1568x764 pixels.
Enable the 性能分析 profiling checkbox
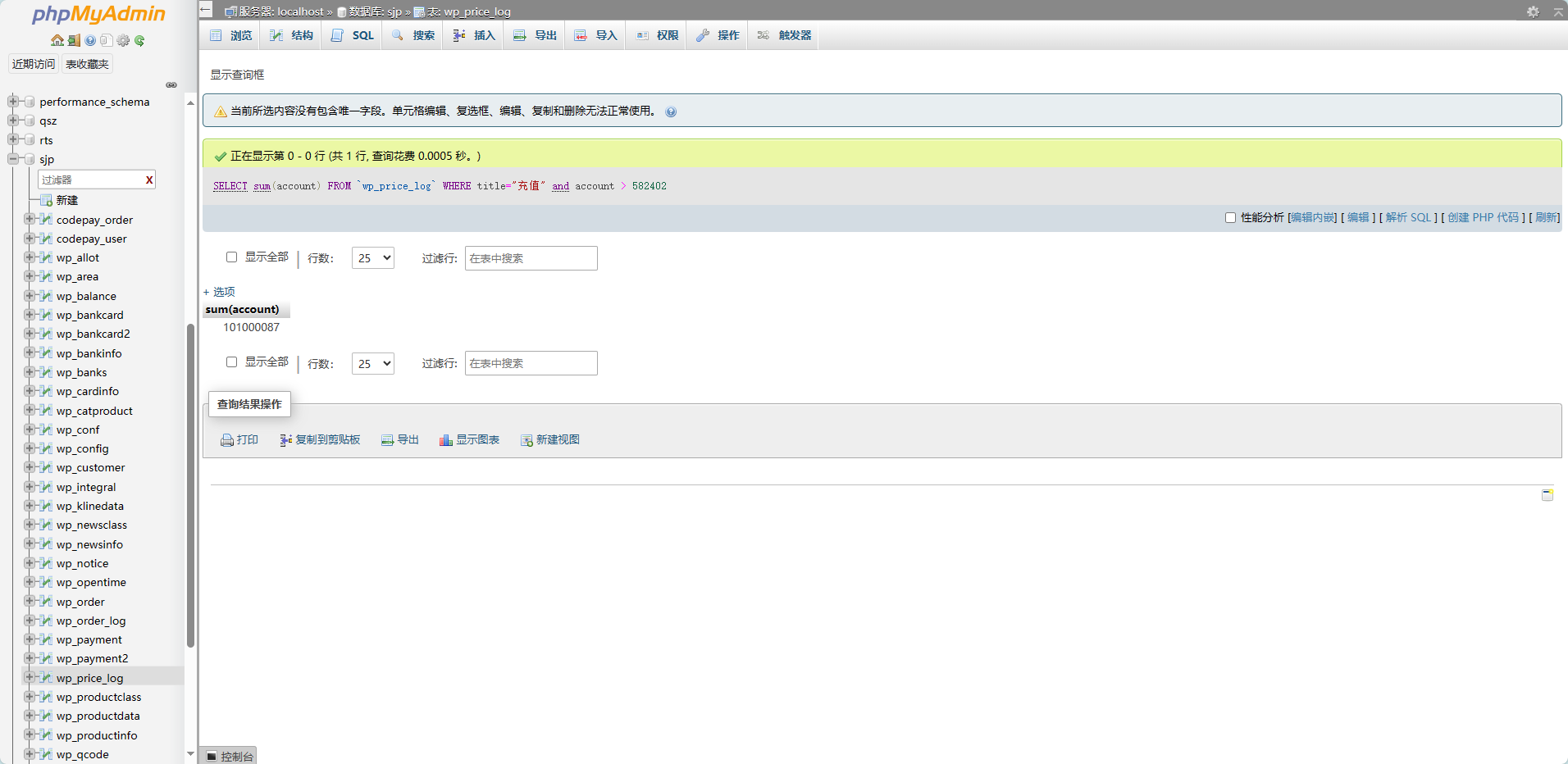[1230, 217]
